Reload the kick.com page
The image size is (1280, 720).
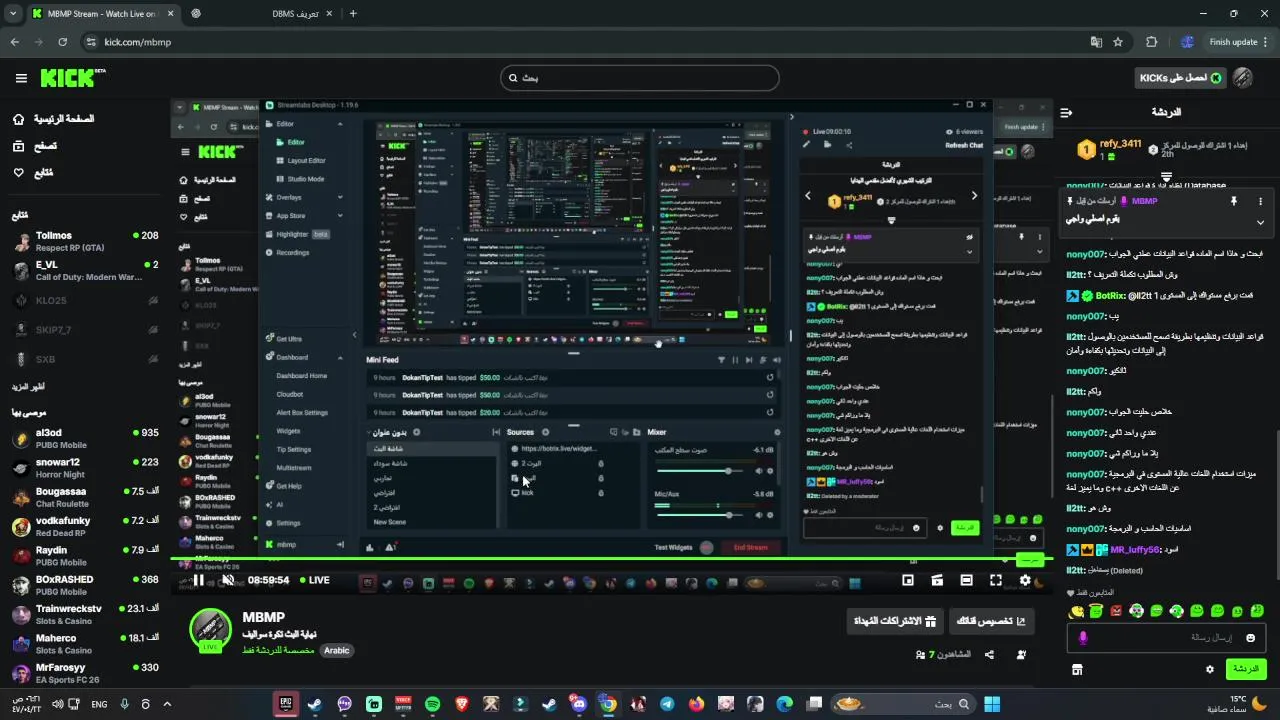click(x=62, y=42)
